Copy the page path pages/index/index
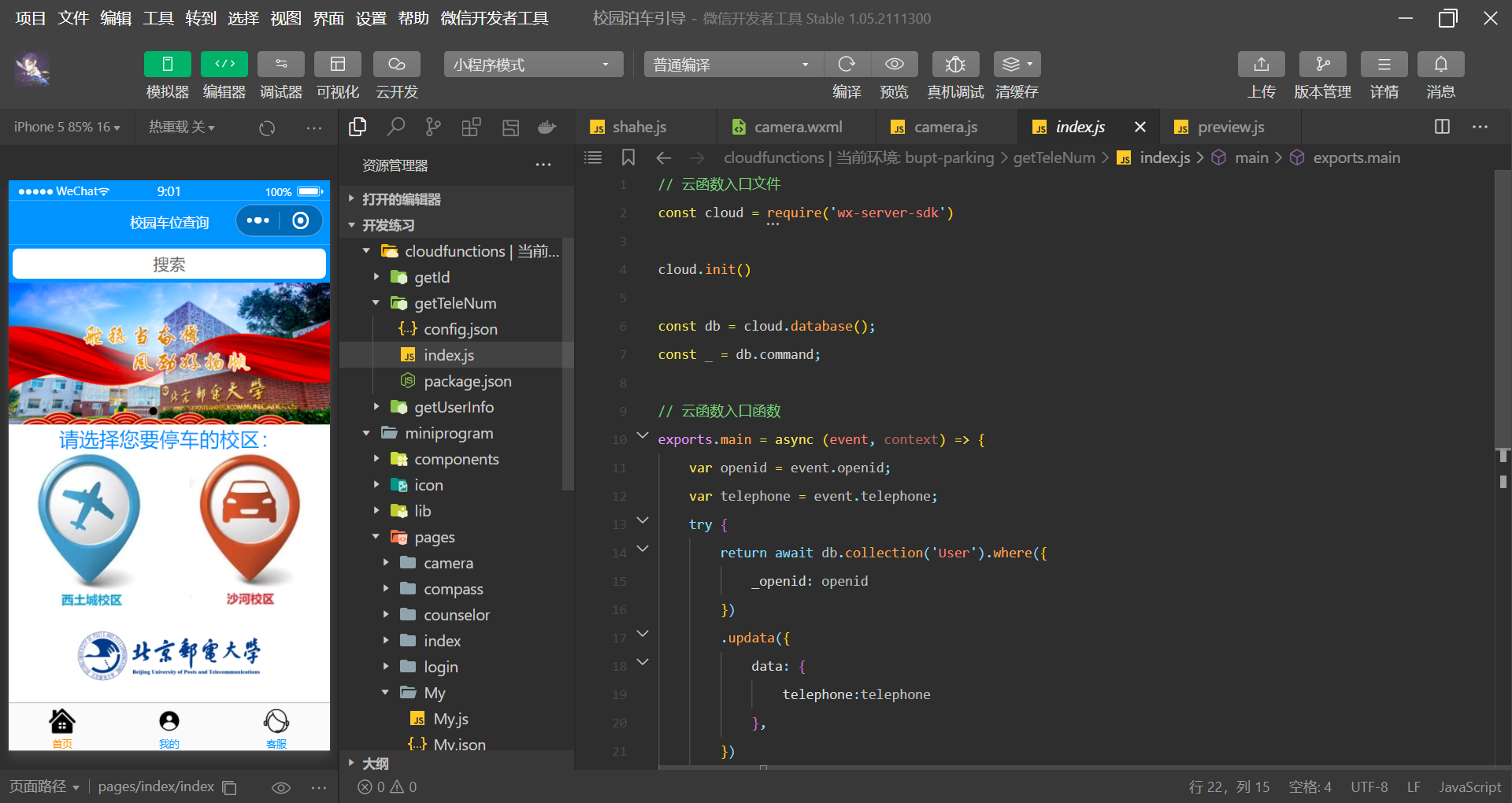The image size is (1512, 803). click(229, 787)
